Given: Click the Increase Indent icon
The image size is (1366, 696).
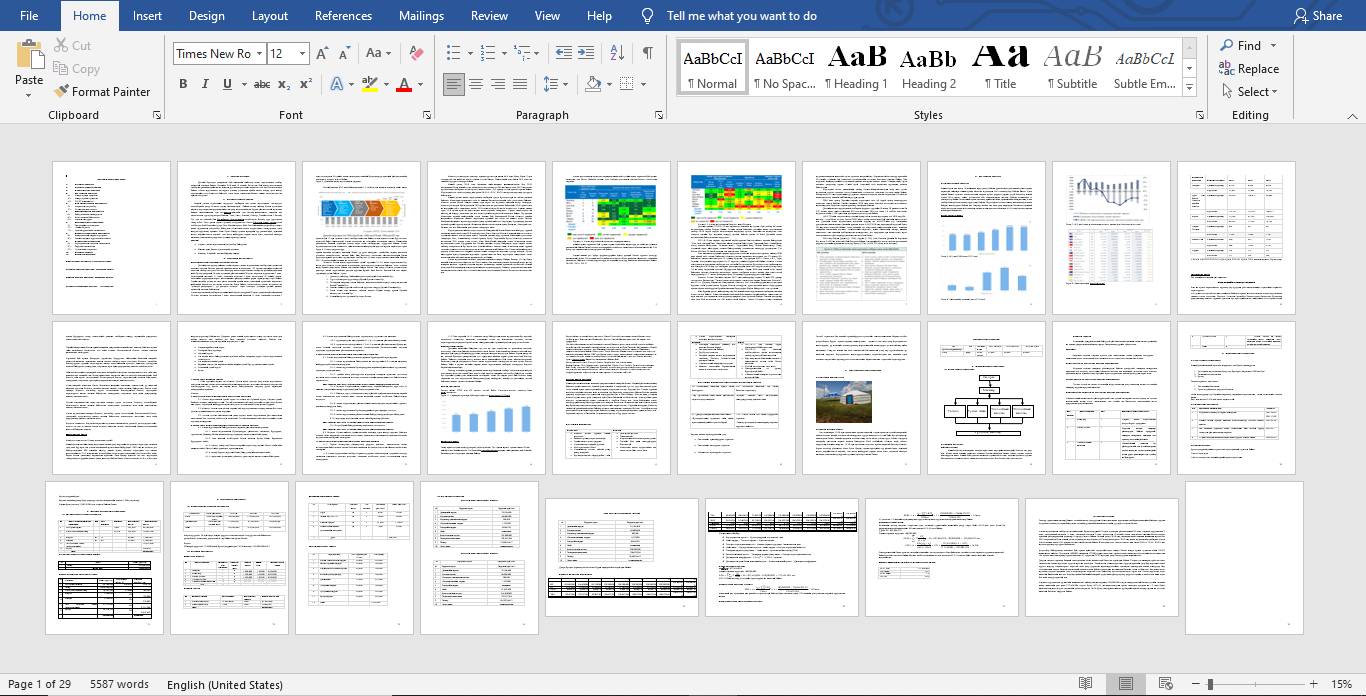Looking at the screenshot, I should 586,54.
